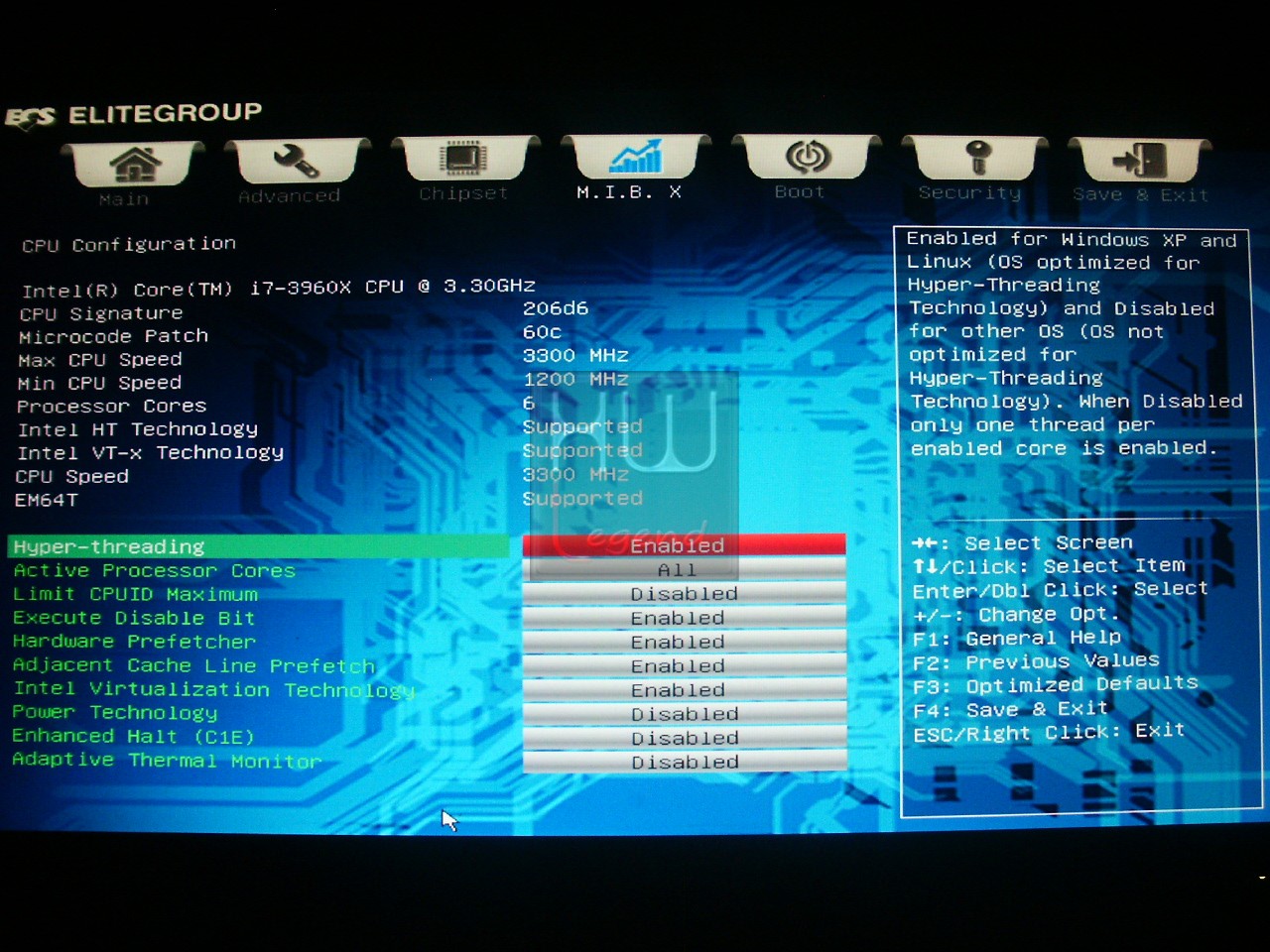Open the Save & Exit door icon

click(1139, 160)
